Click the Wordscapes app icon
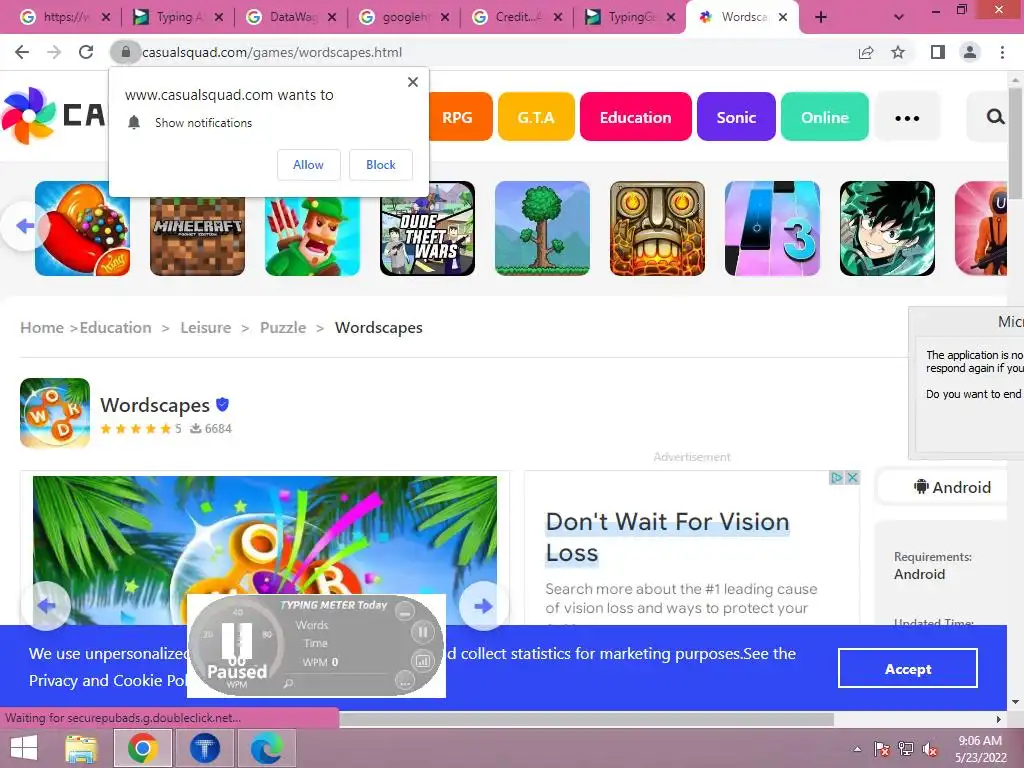The height and width of the screenshot is (768, 1024). pos(55,413)
